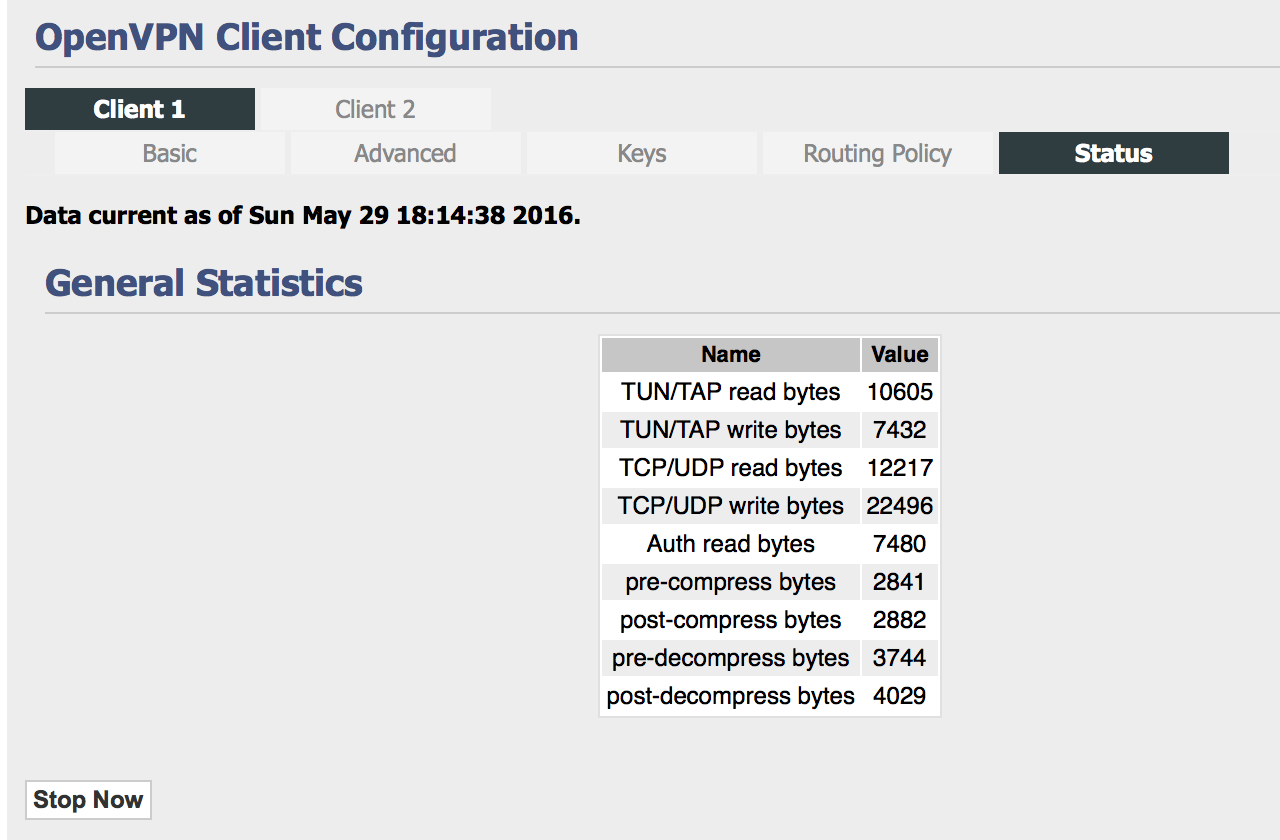Select the Auth read bytes label
Image resolution: width=1280 pixels, height=840 pixels.
731,544
